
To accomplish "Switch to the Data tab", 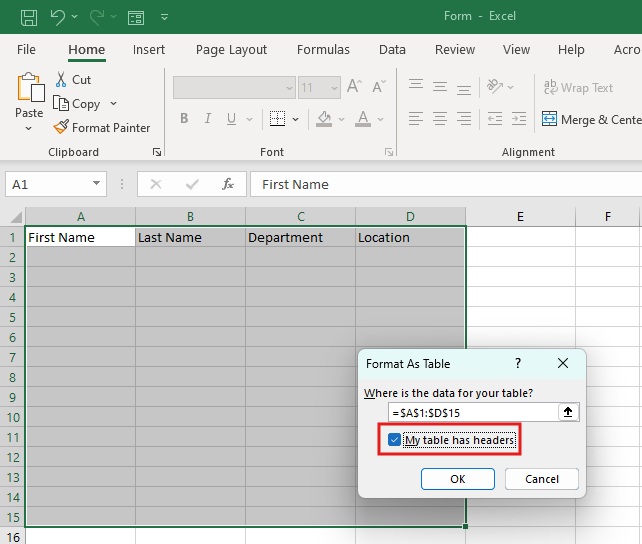I will 392,50.
